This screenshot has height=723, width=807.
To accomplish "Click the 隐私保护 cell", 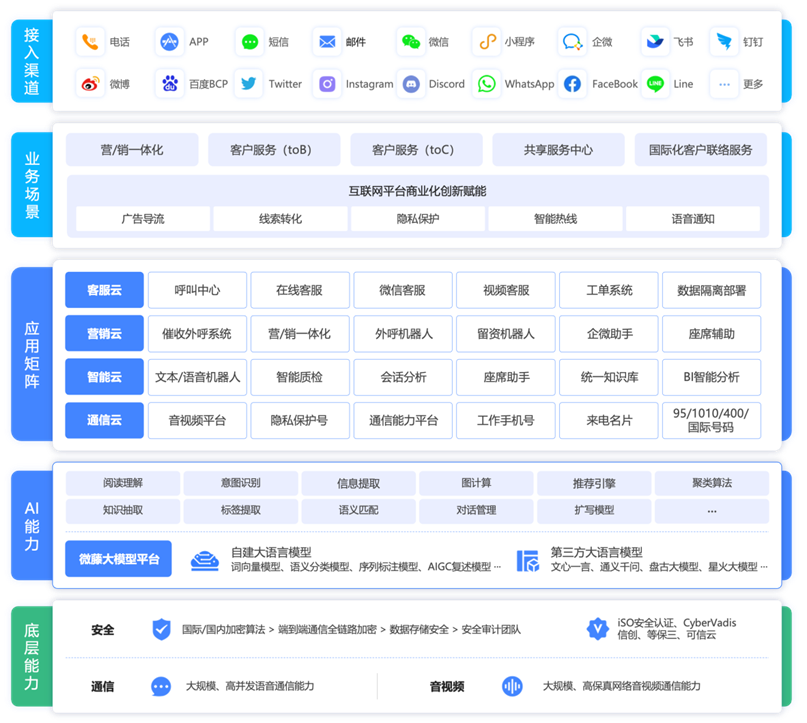I will tap(418, 219).
